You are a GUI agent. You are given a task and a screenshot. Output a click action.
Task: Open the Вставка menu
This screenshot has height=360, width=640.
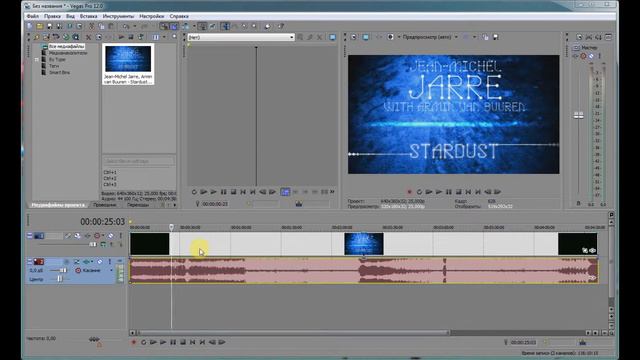pyautogui.click(x=88, y=16)
